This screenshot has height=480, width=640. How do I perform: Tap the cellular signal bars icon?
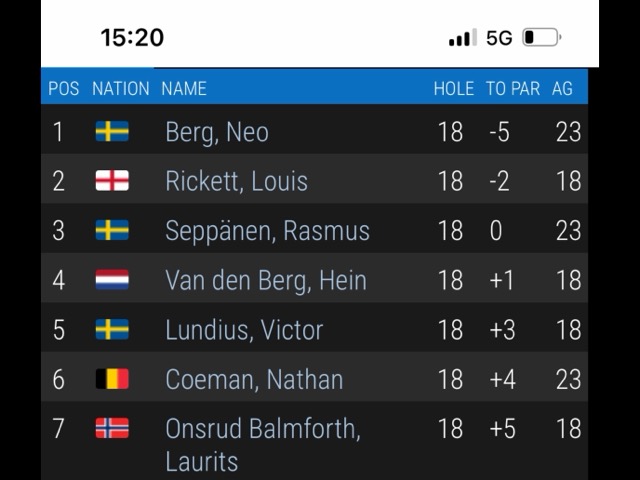(462, 38)
